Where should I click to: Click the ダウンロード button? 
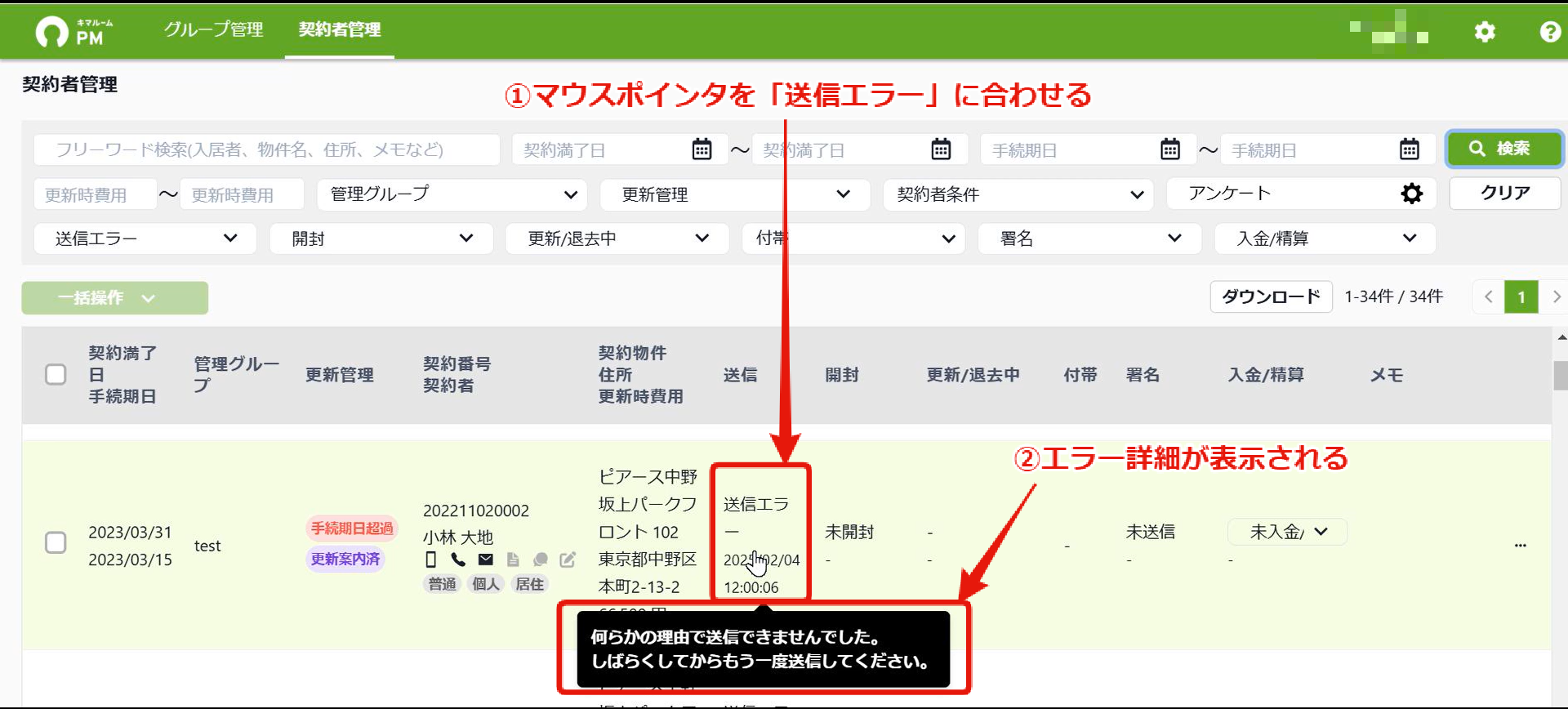tap(1271, 297)
